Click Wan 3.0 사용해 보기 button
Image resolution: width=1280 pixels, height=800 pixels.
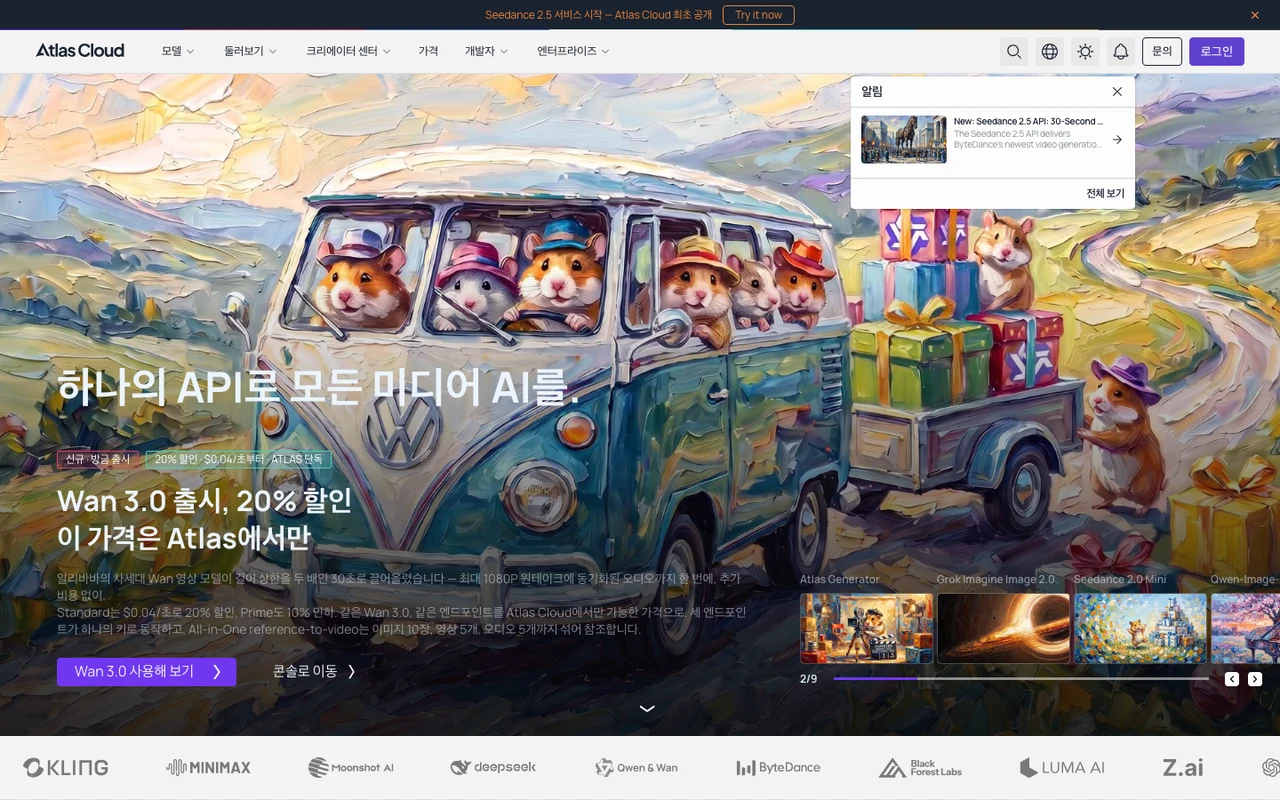pyautogui.click(x=147, y=672)
